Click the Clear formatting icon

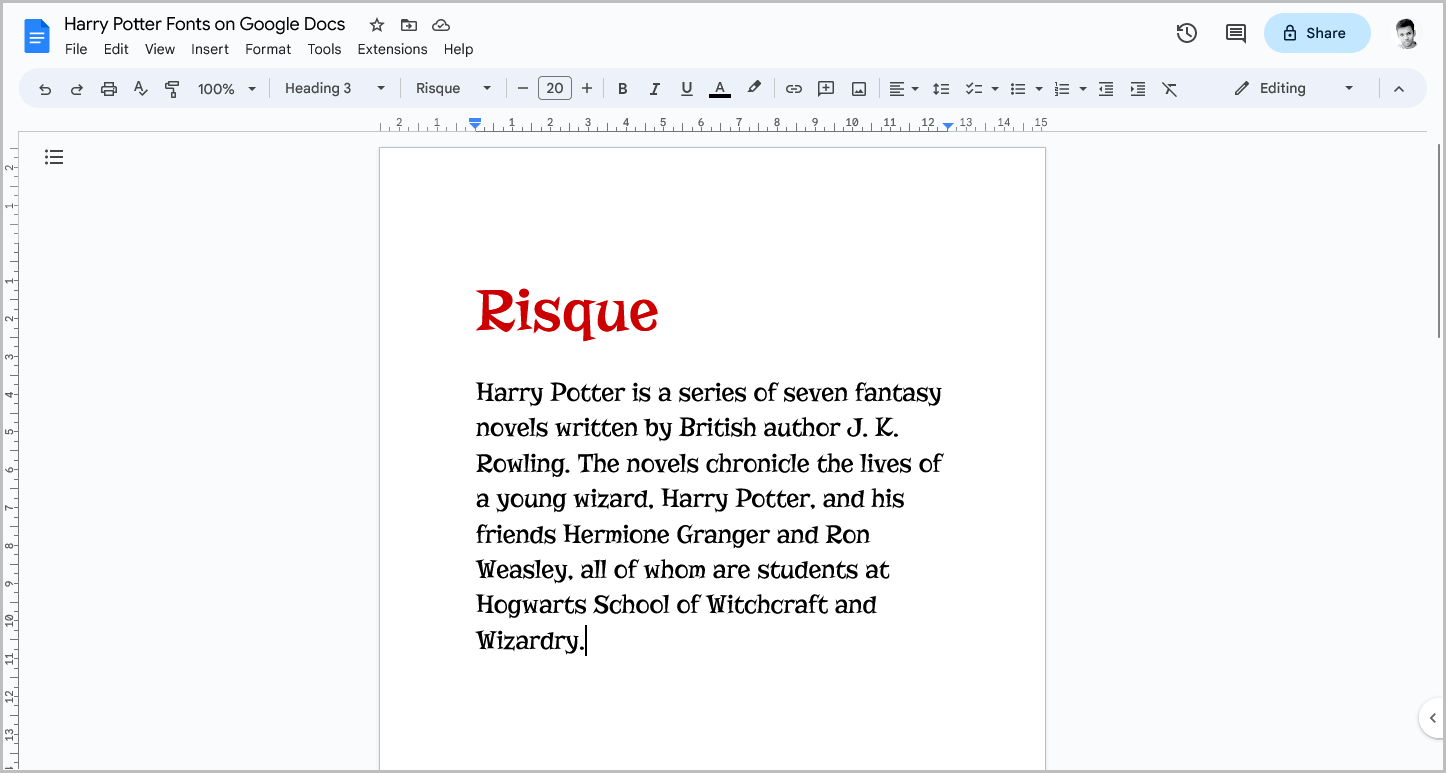[1170, 88]
